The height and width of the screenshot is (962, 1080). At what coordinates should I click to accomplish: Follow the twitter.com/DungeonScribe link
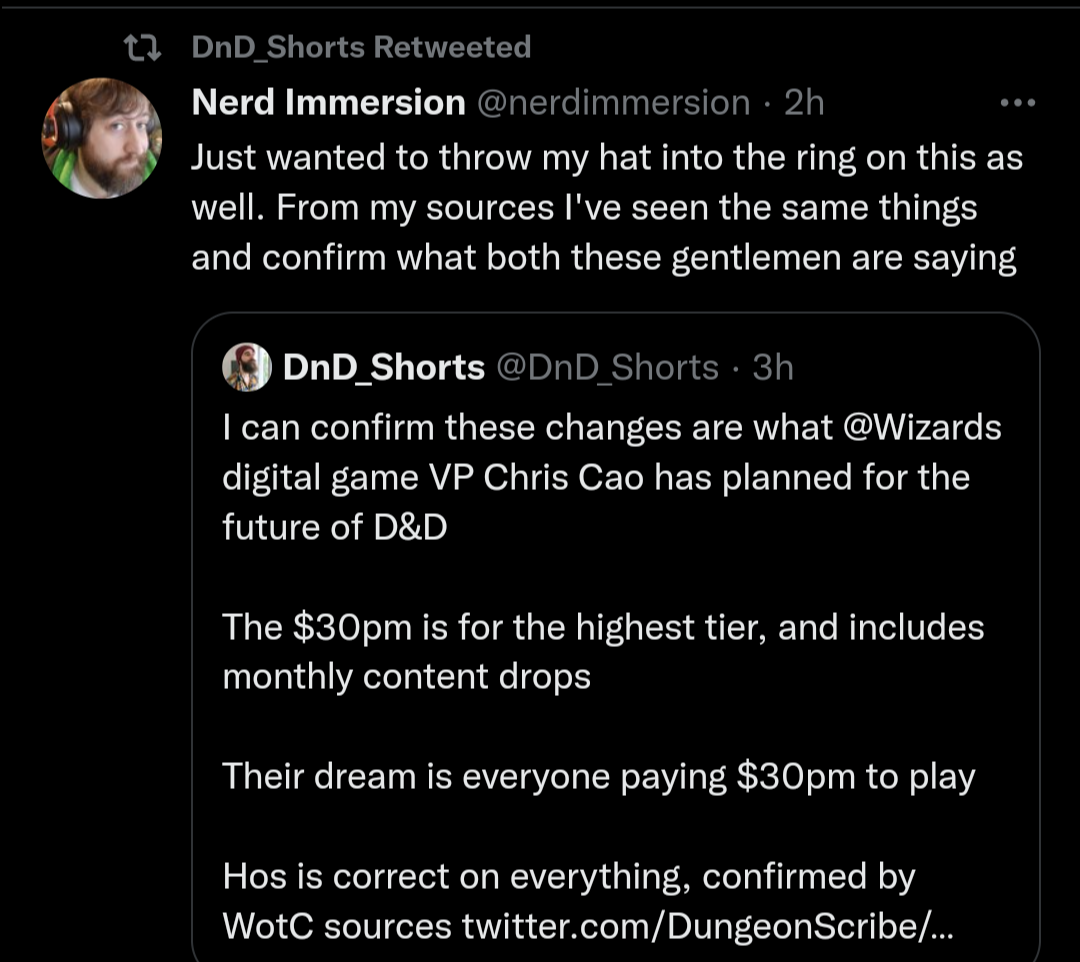708,926
